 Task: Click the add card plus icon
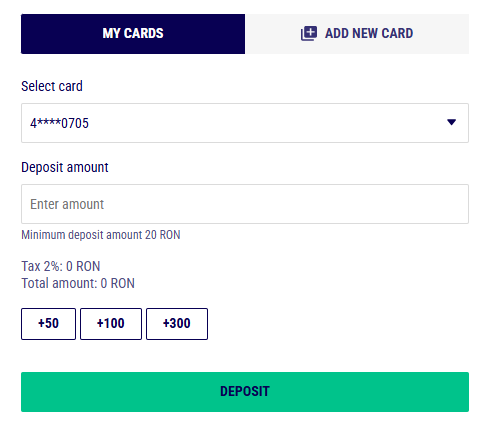click(x=309, y=34)
